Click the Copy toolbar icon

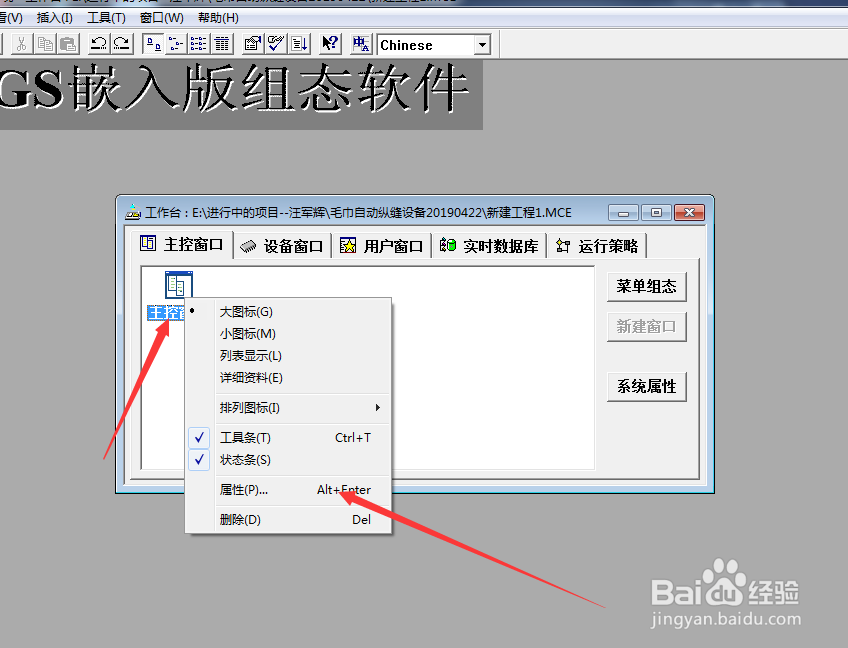click(x=45, y=44)
